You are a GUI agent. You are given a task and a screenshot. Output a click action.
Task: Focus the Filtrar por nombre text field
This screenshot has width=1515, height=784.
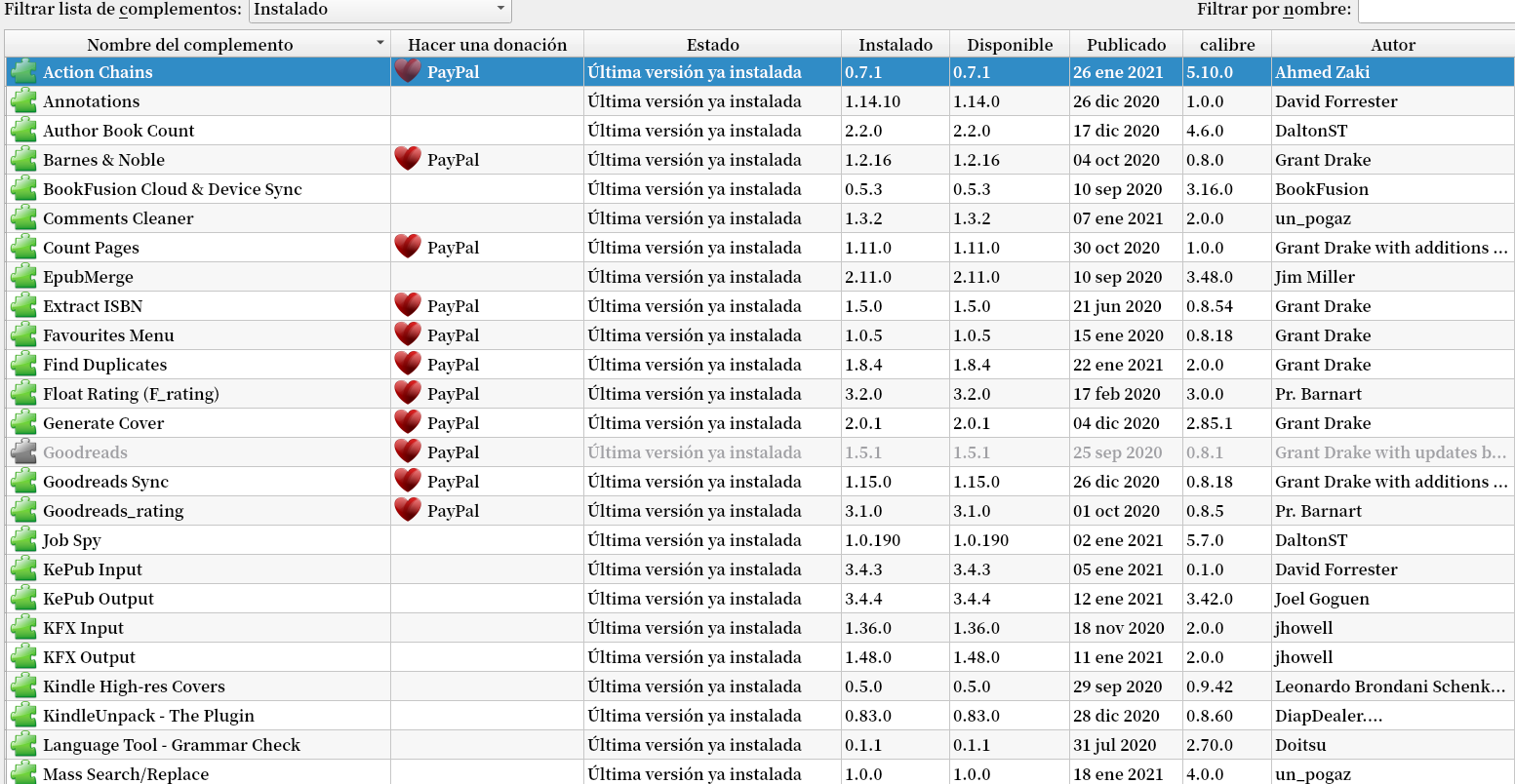[1436, 10]
